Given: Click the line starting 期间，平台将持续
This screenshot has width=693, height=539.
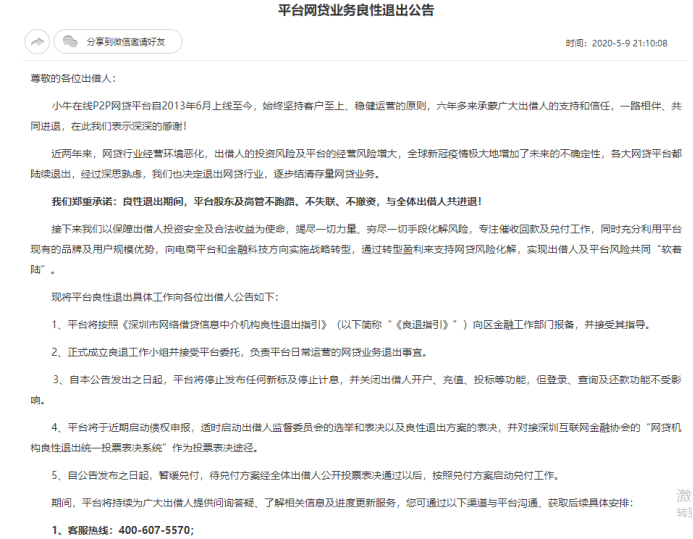Looking at the screenshot, I should [343, 503].
